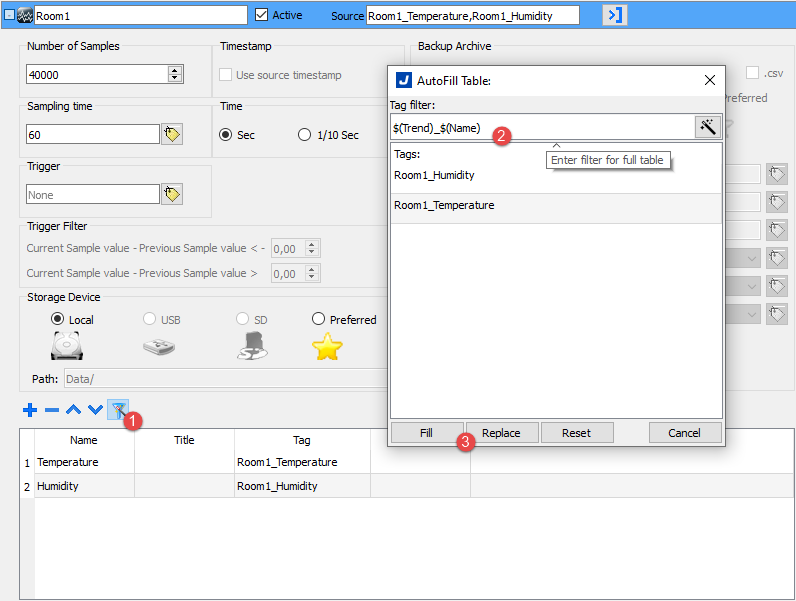Click the Tag filter input field
This screenshot has width=796, height=601.
pyautogui.click(x=540, y=127)
